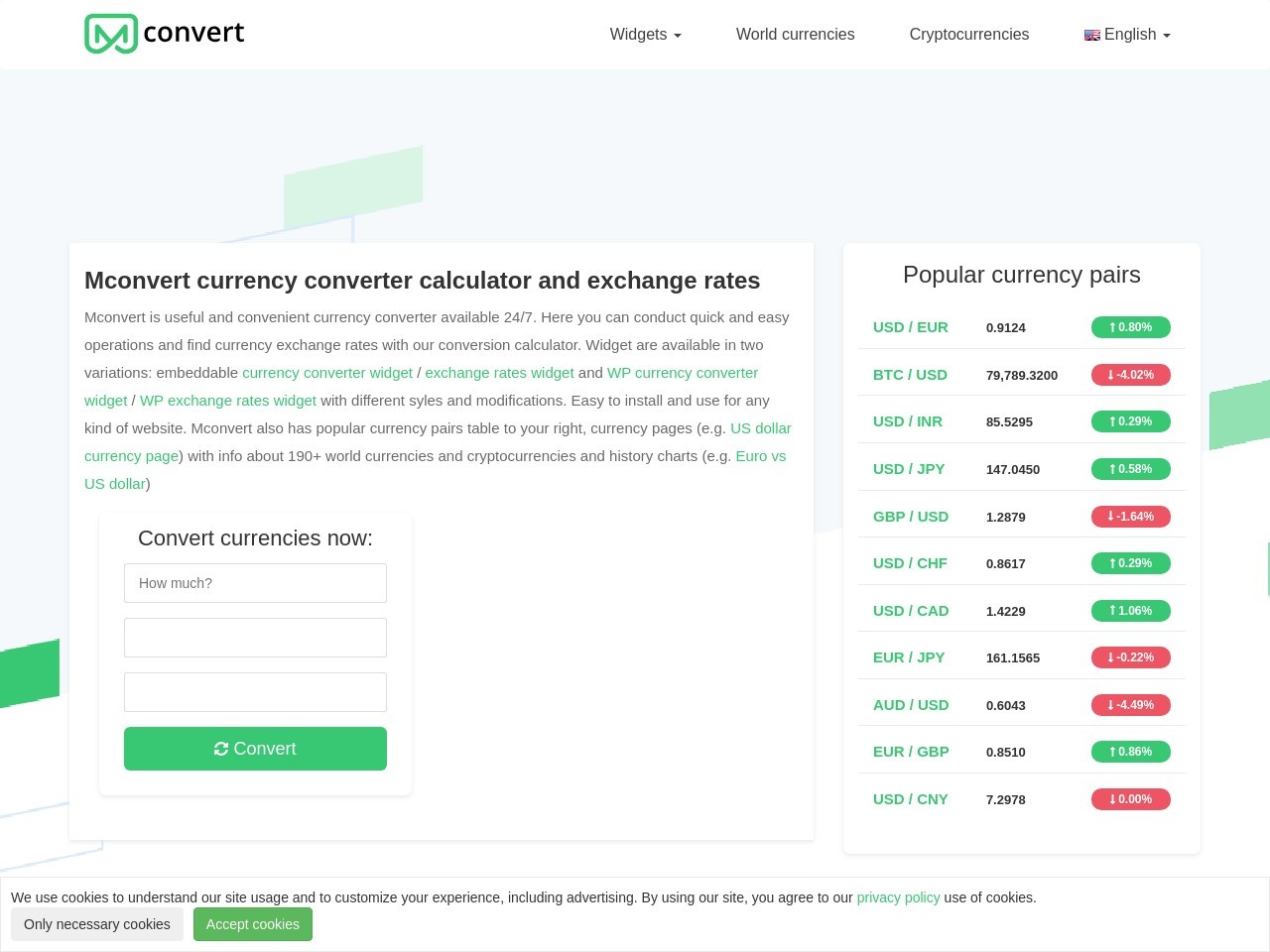This screenshot has width=1270, height=952.
Task: Click the -4.02% change badge for BTC/USD
Action: click(x=1131, y=375)
